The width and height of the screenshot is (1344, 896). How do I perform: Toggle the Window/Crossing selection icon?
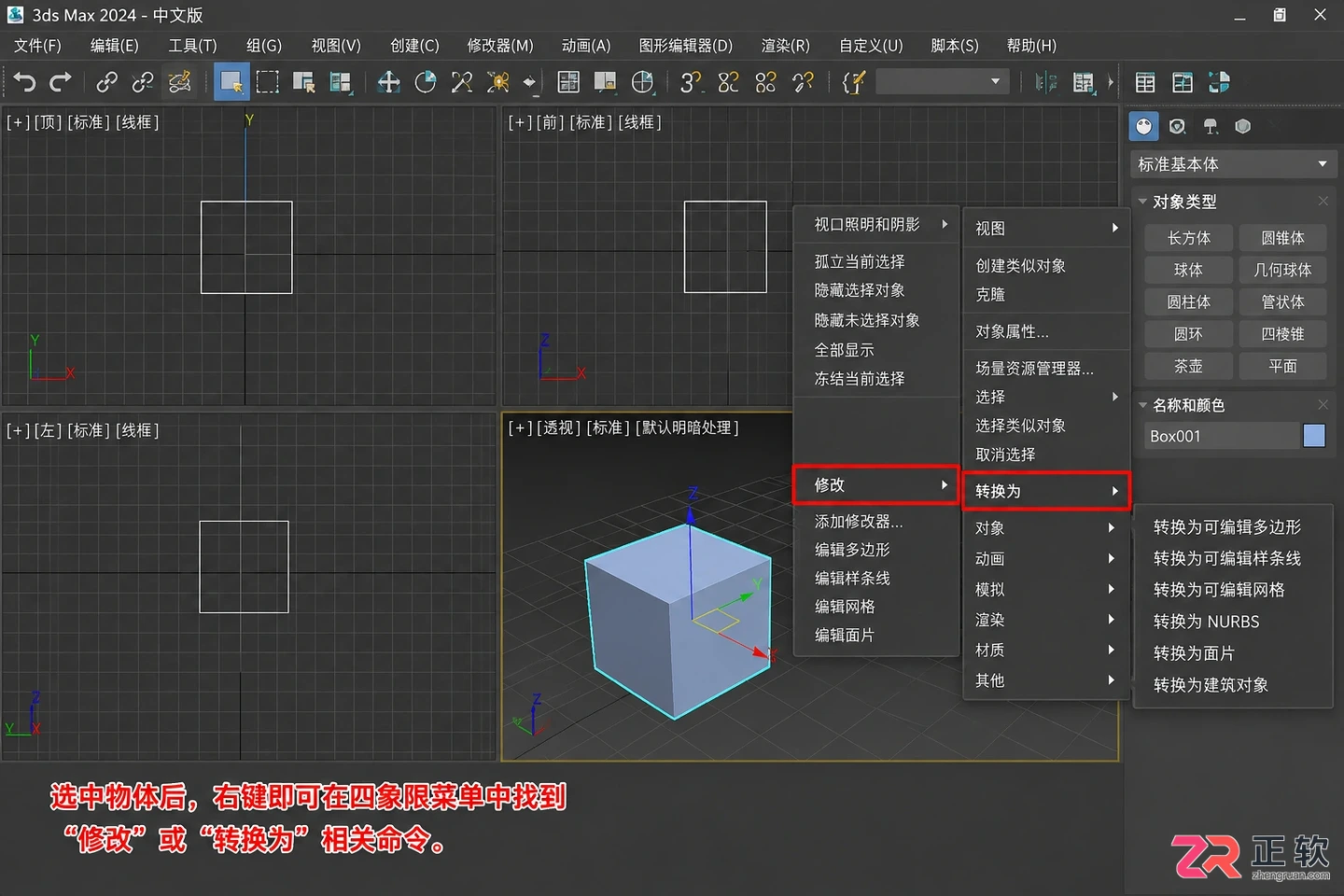(340, 82)
